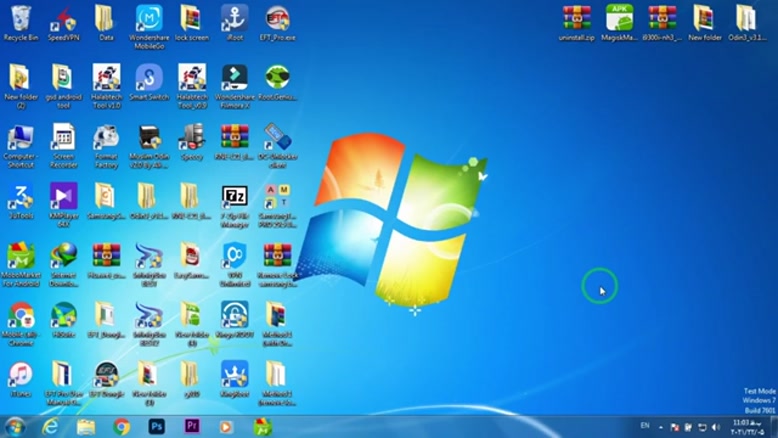Show hidden system tray icons
This screenshot has width=778, height=438.
[x=661, y=427]
